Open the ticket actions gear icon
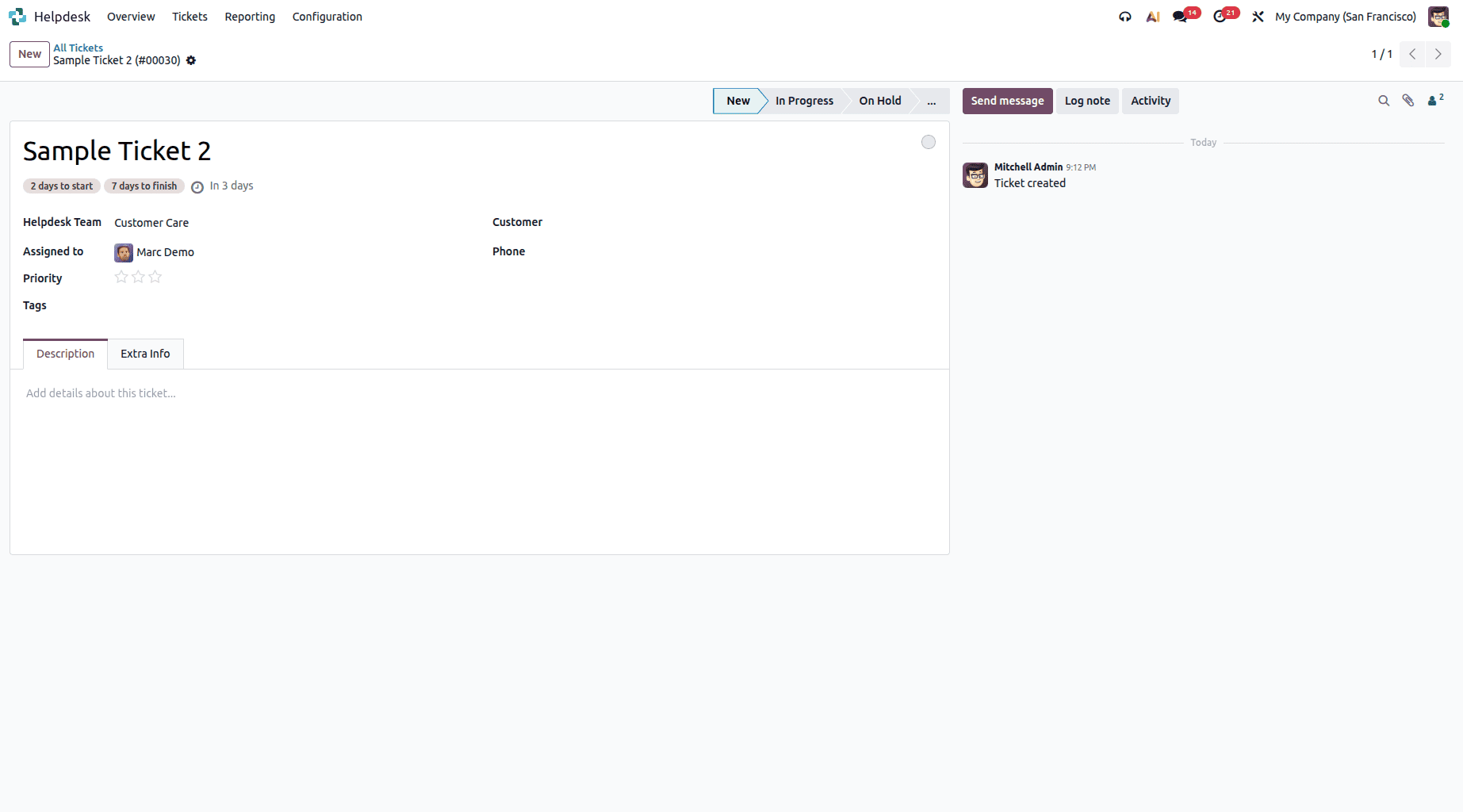1463x812 pixels. pyautogui.click(x=191, y=60)
